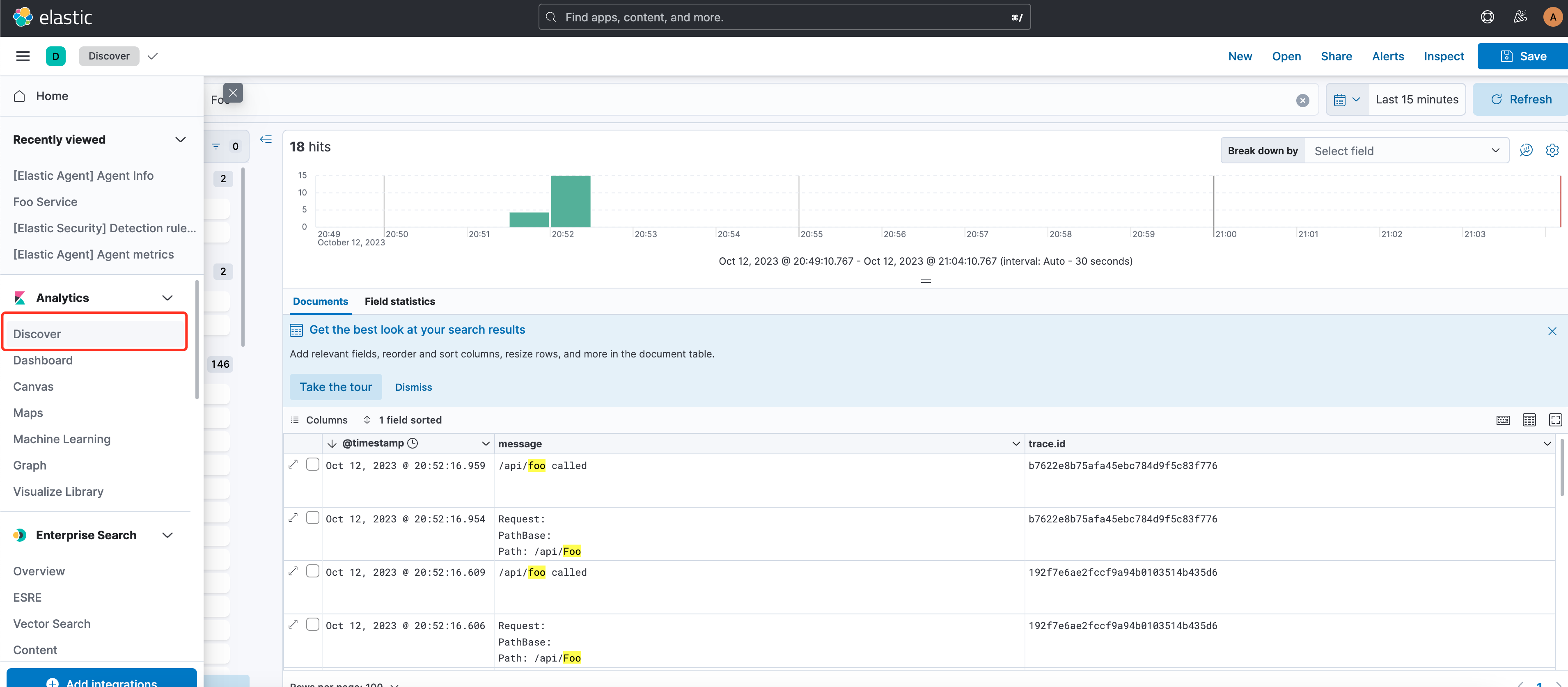Expand document at 20:52:16.954
The height and width of the screenshot is (687, 1568).
[293, 518]
